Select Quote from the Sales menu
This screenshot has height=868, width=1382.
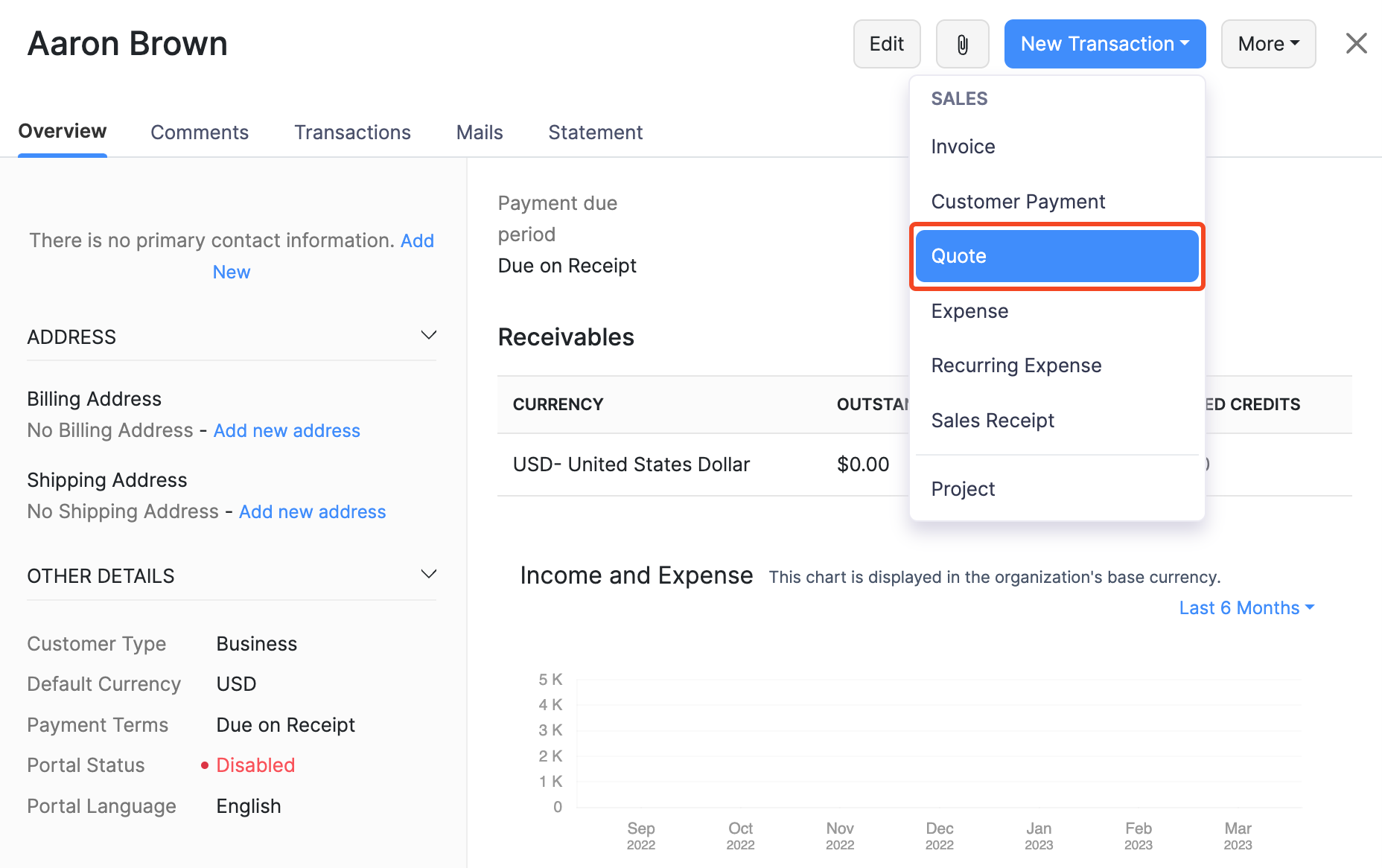1056,256
